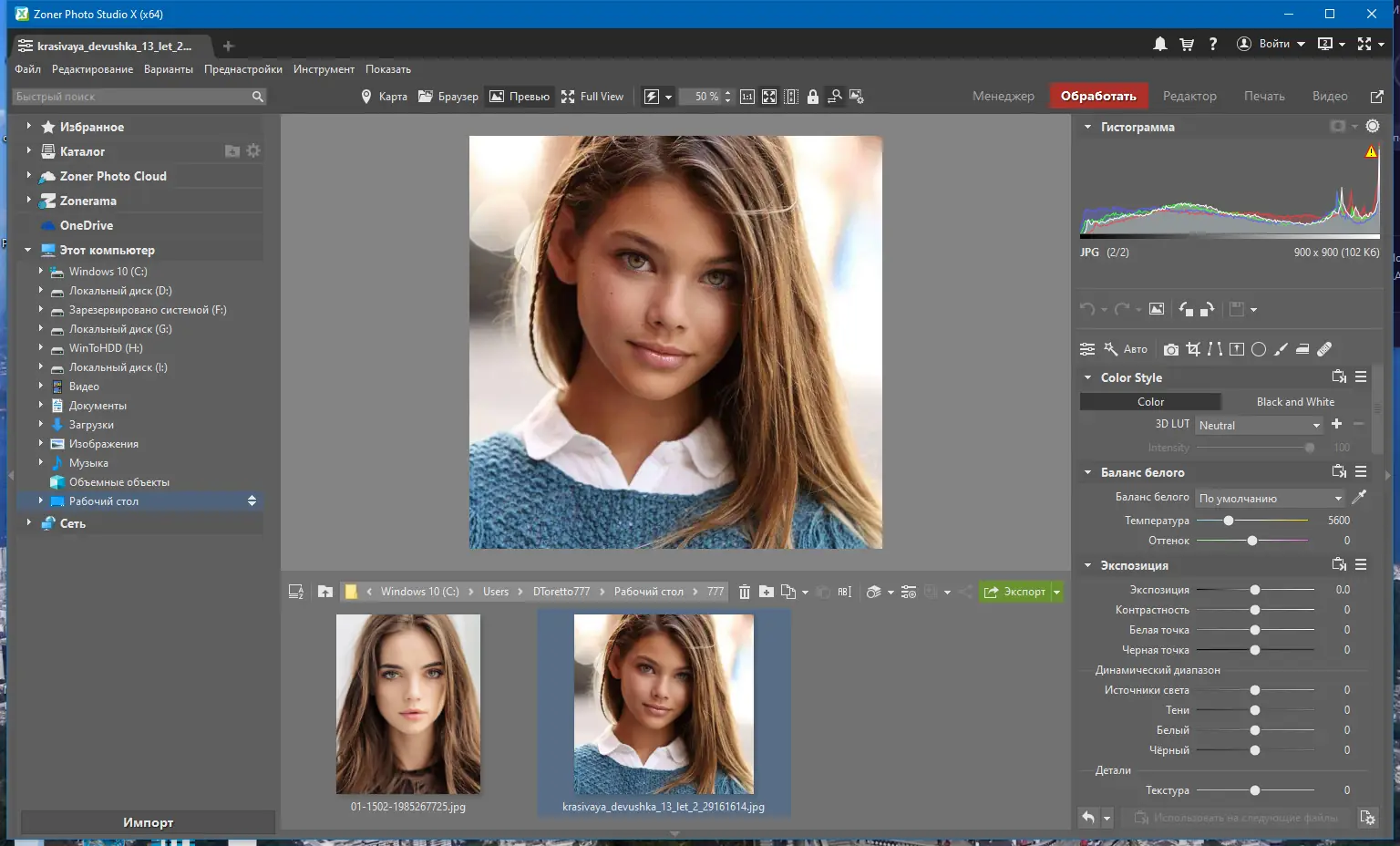Toggle the 1:1 zoom view button
The width and height of the screenshot is (1400, 846).
747,97
